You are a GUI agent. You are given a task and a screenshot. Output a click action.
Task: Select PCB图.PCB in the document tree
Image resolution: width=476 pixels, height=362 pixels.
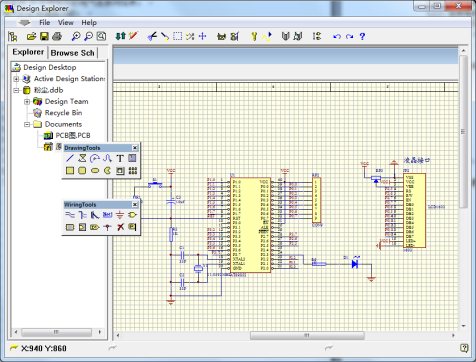point(73,136)
